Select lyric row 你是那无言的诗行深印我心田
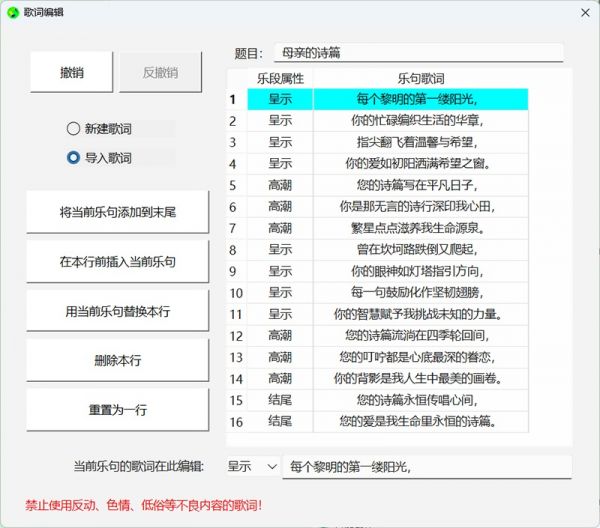600x528 pixels. pos(421,207)
